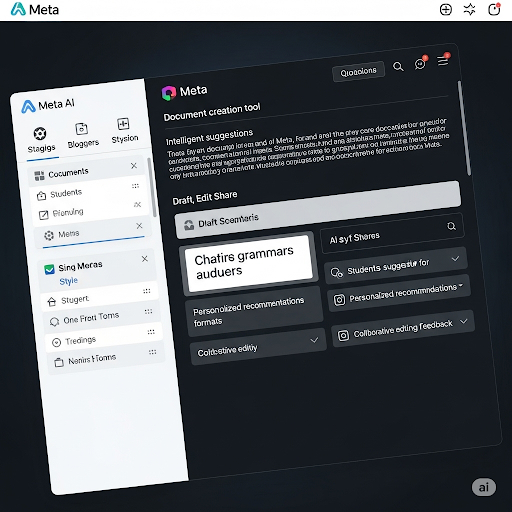Screen dimensions: 512x512
Task: Click the pencil-square icon beside Bienuing
Action: pyautogui.click(x=43, y=215)
